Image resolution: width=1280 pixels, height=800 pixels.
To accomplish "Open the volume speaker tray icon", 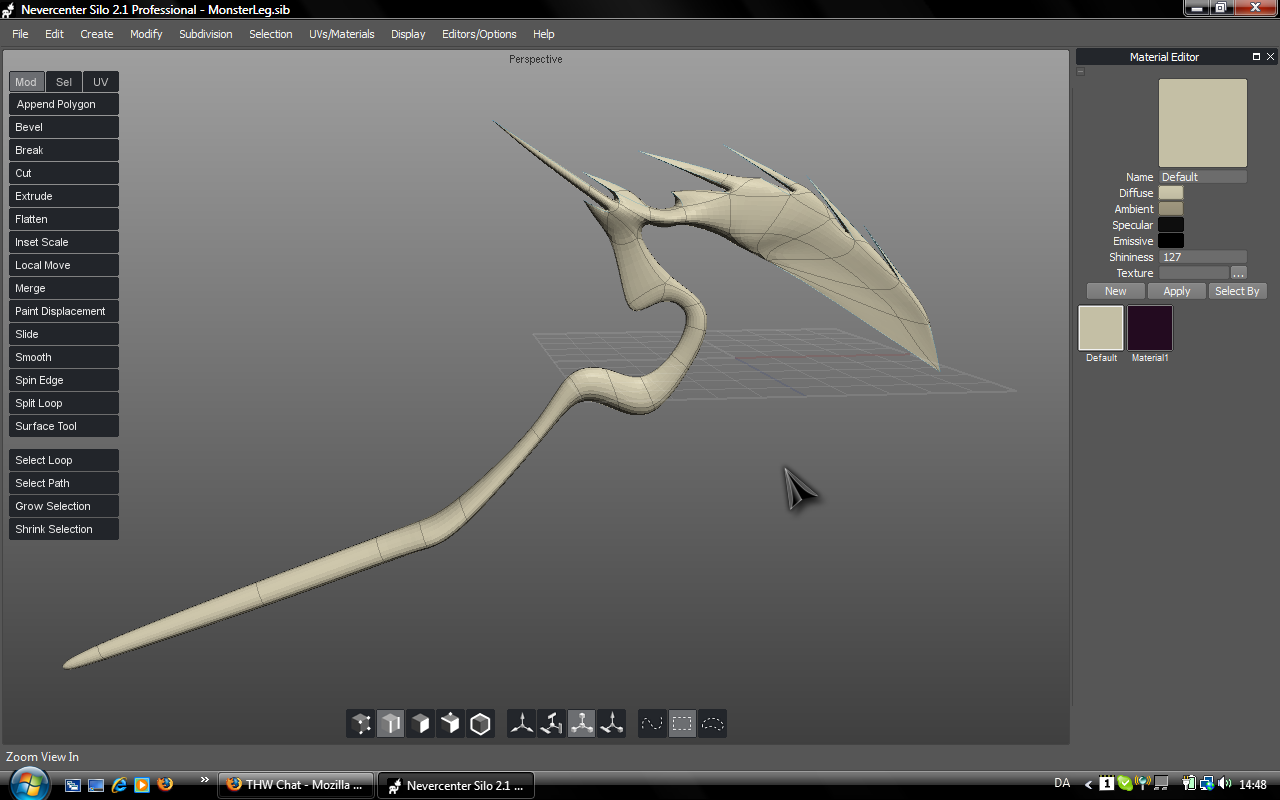I will tap(1225, 784).
